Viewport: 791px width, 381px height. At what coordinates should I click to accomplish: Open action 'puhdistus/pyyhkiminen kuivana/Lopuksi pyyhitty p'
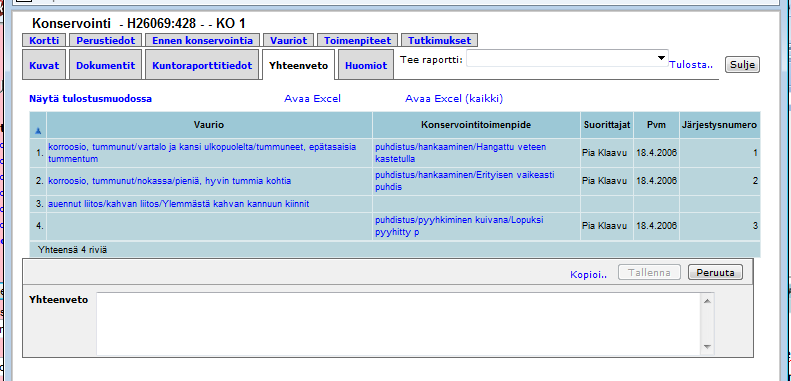point(459,226)
